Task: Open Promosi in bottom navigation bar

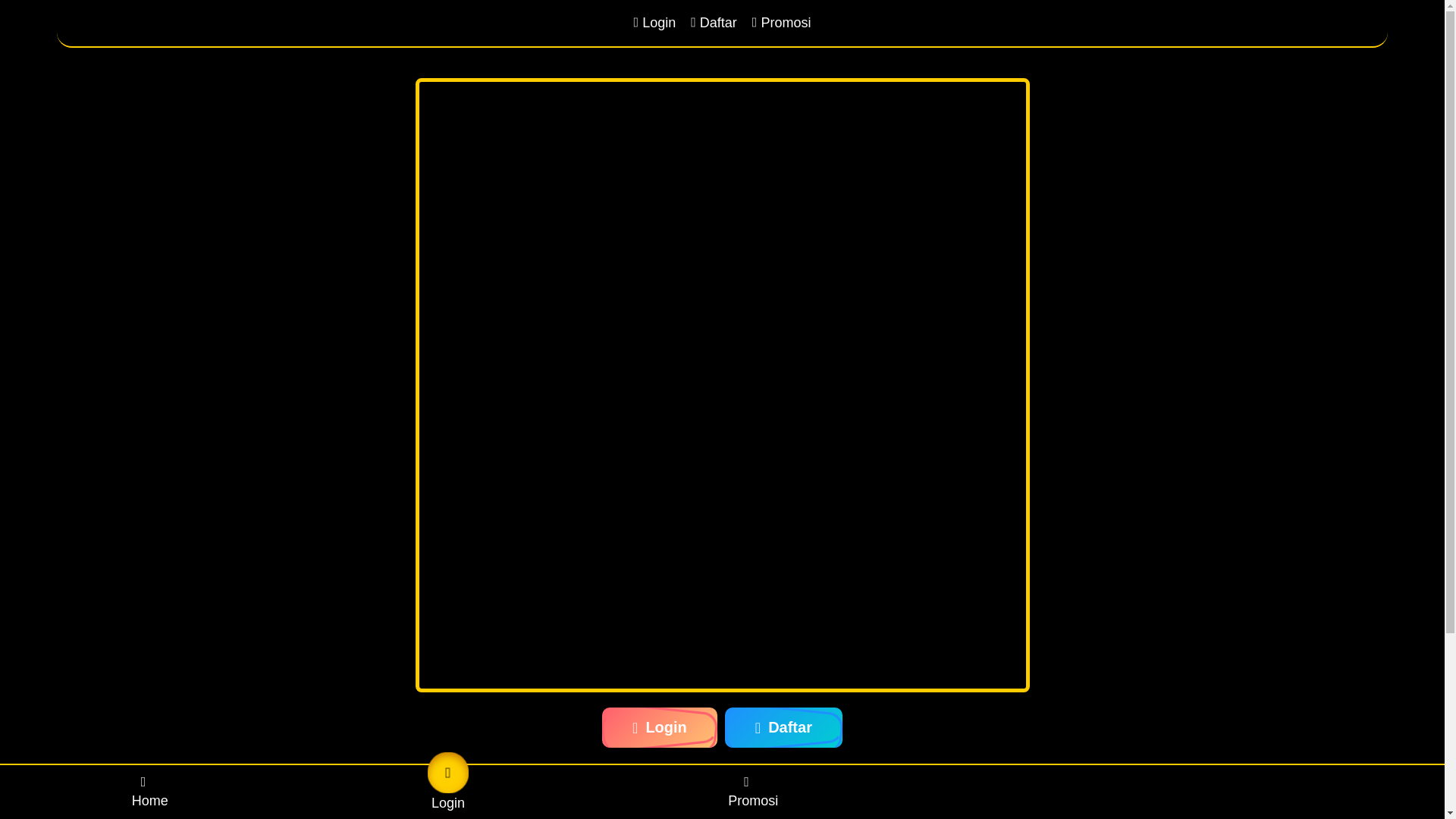Action: 753,792
